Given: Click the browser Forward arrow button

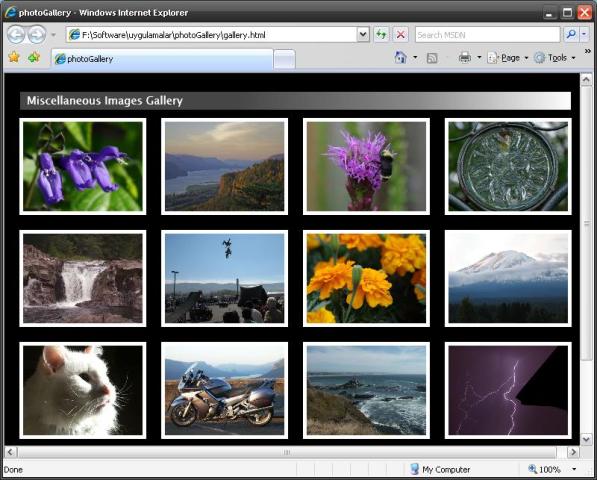Looking at the screenshot, I should coord(37,35).
